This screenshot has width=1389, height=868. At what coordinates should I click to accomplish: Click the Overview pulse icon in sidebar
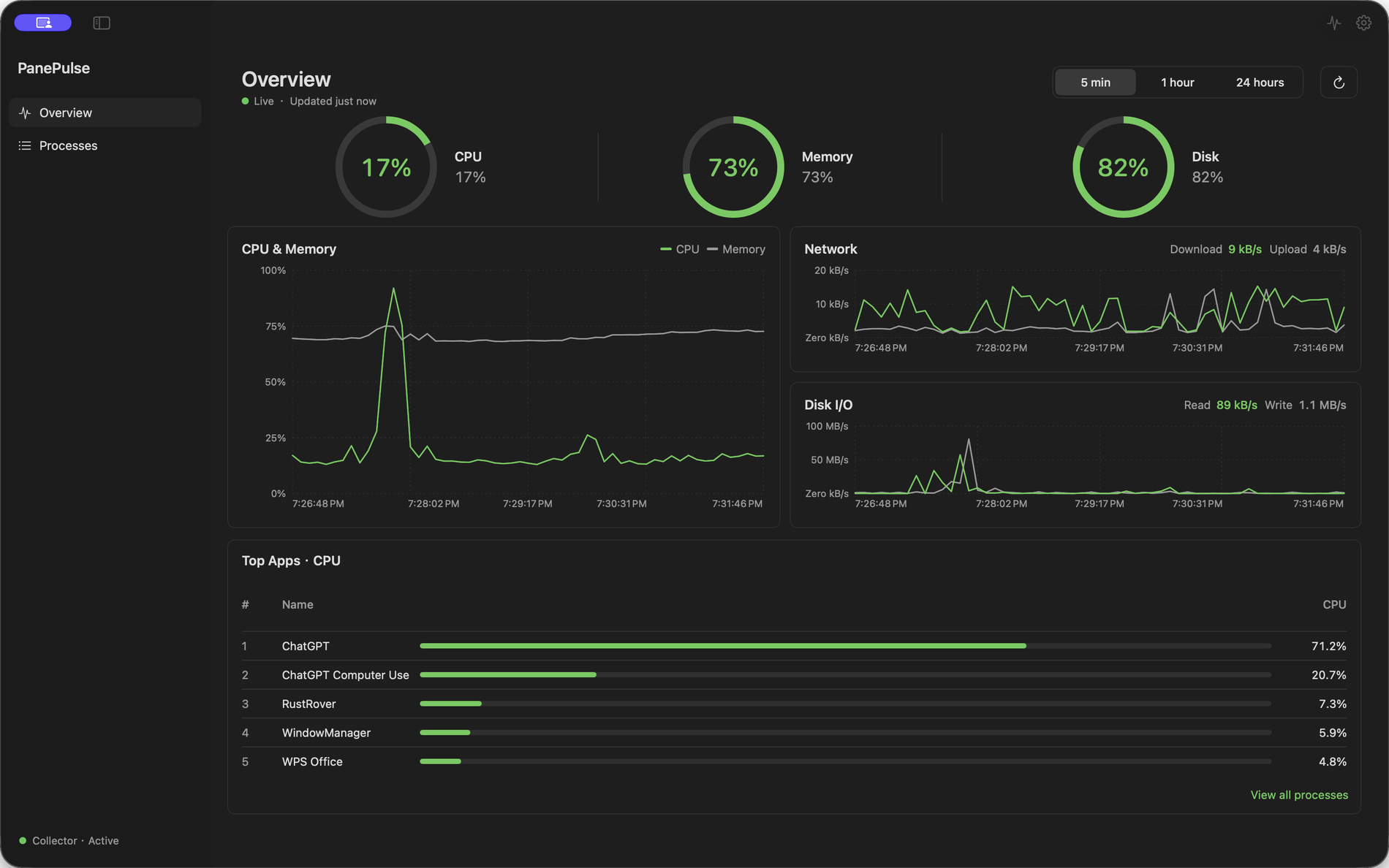pyautogui.click(x=25, y=113)
